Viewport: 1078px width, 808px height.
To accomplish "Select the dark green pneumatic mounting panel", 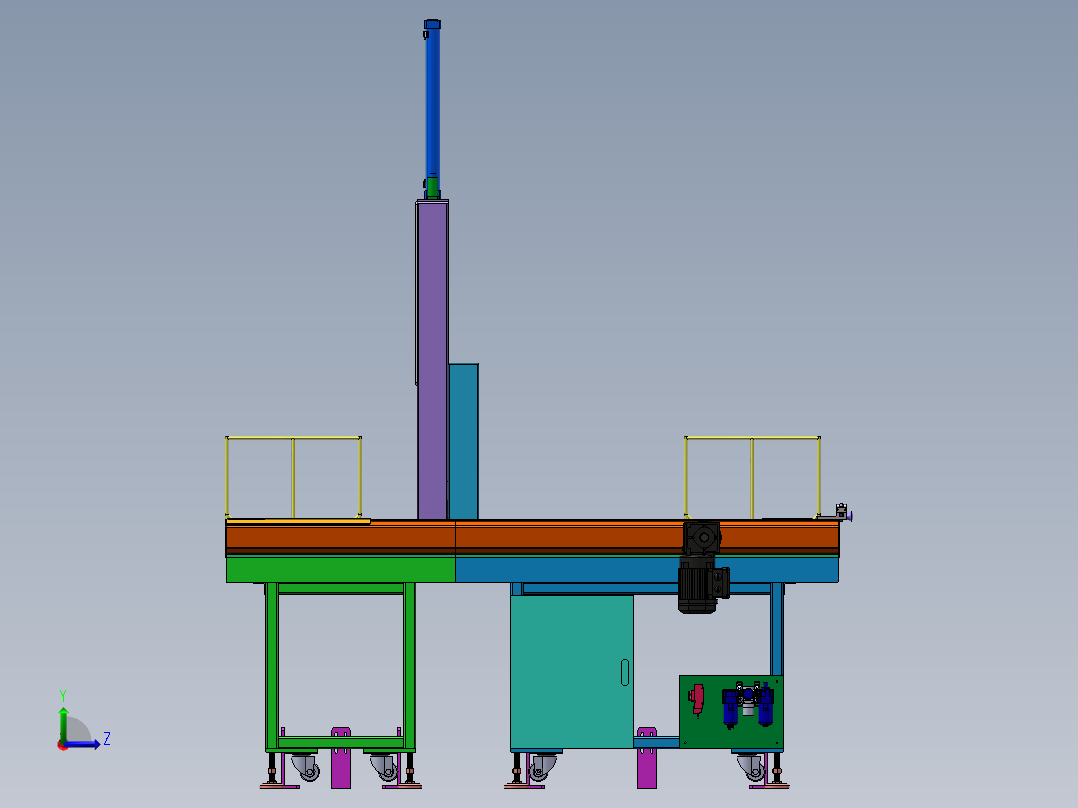I will click(732, 712).
